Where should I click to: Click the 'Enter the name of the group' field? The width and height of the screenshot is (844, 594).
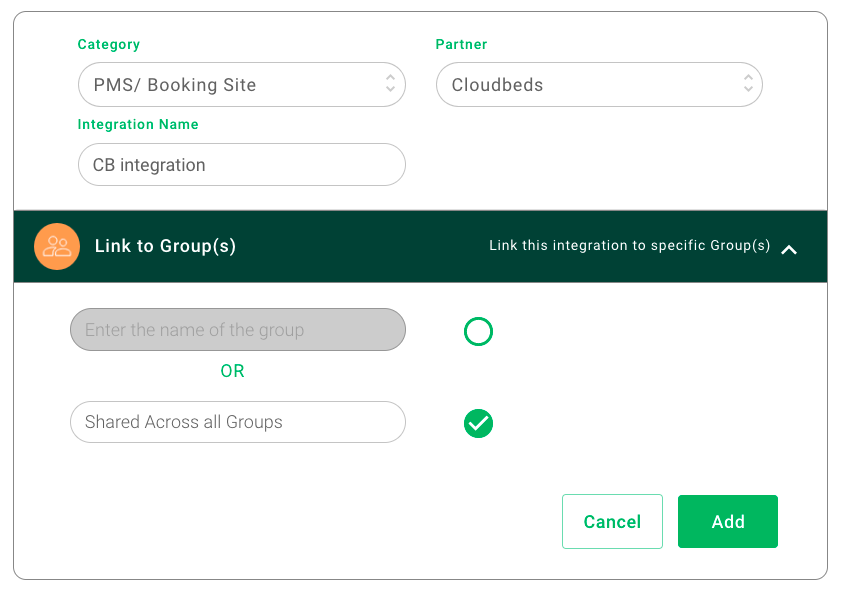[237, 329]
